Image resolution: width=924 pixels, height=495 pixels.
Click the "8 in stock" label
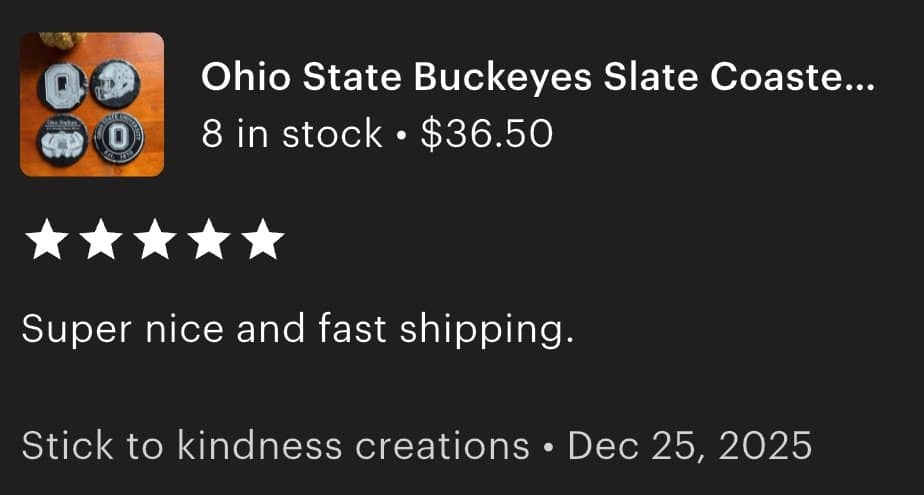pyautogui.click(x=292, y=133)
